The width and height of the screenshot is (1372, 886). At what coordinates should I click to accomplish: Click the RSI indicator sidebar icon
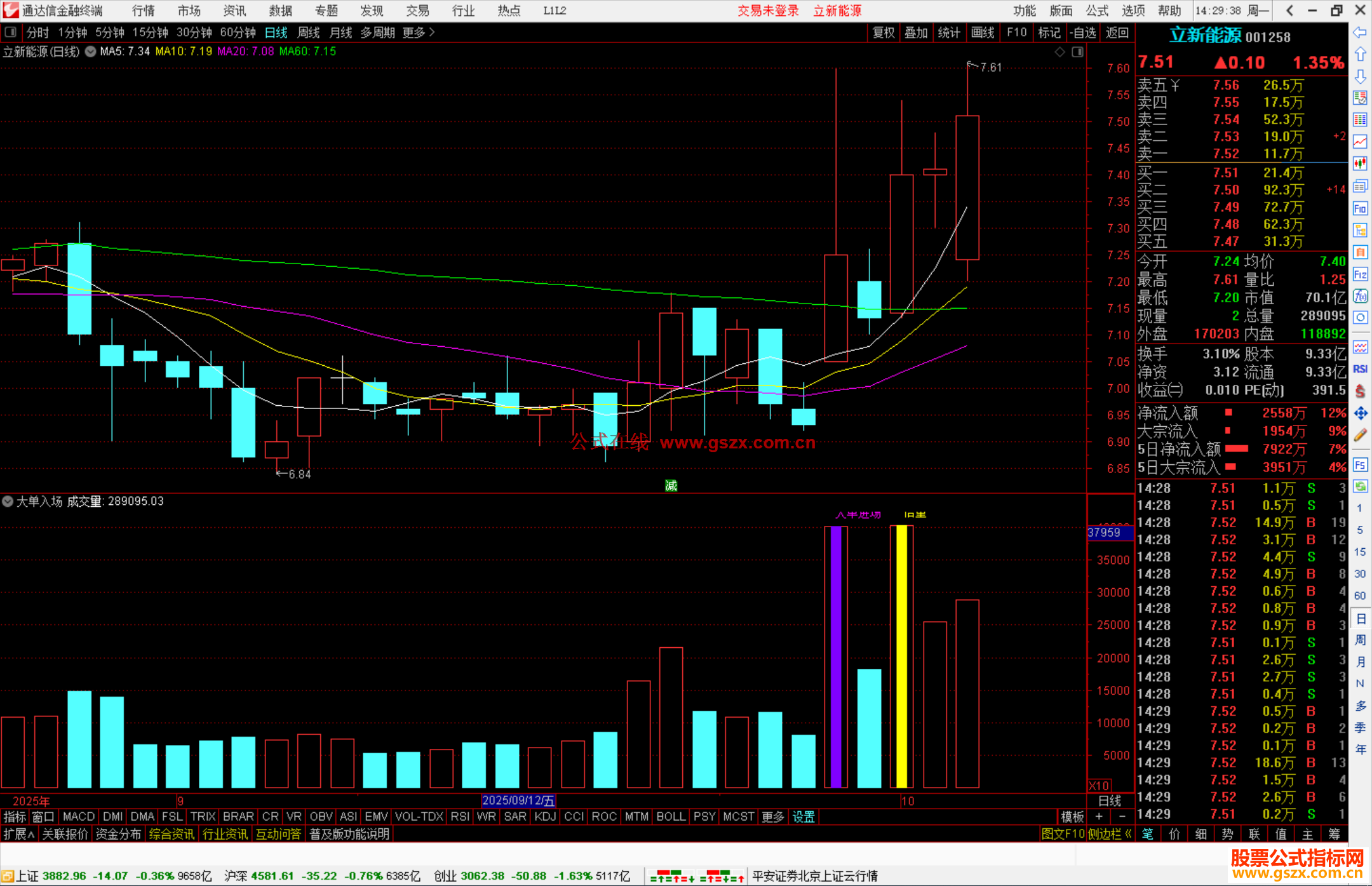pos(1360,369)
